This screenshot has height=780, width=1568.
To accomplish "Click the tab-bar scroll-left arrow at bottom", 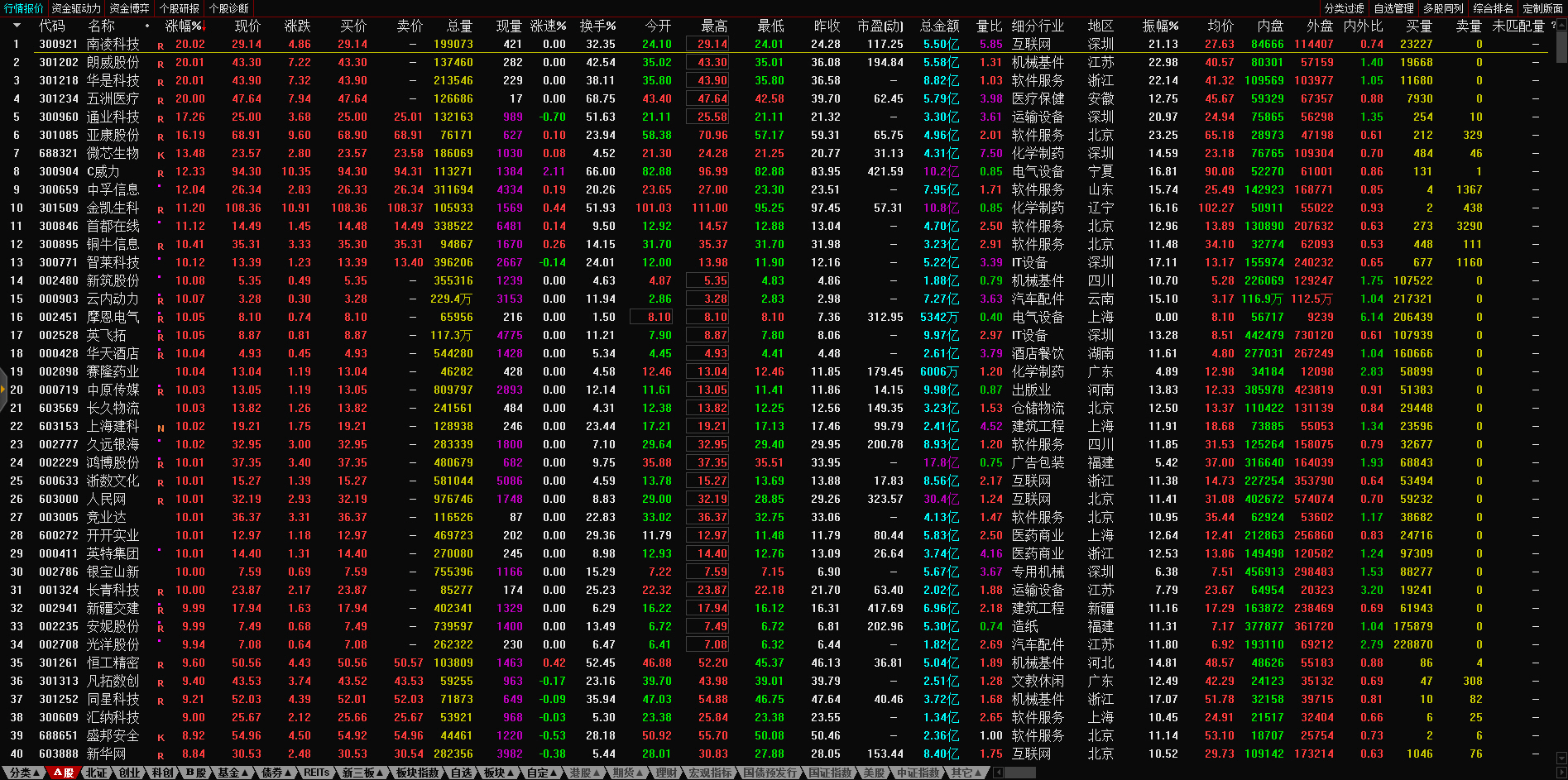I will click(x=998, y=773).
